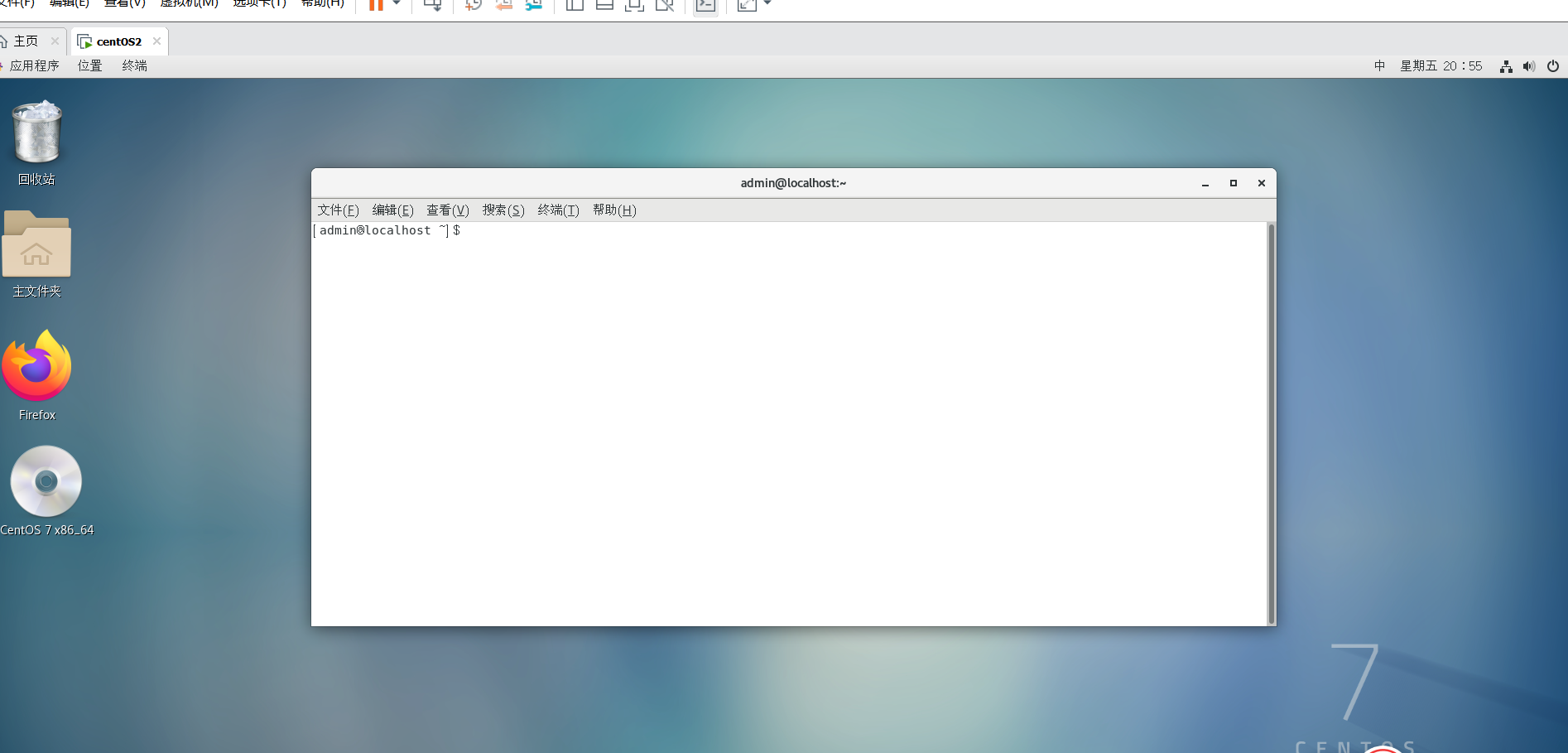Select the 回收站 trash desktop icon
This screenshot has width=1568, height=753.
point(36,142)
